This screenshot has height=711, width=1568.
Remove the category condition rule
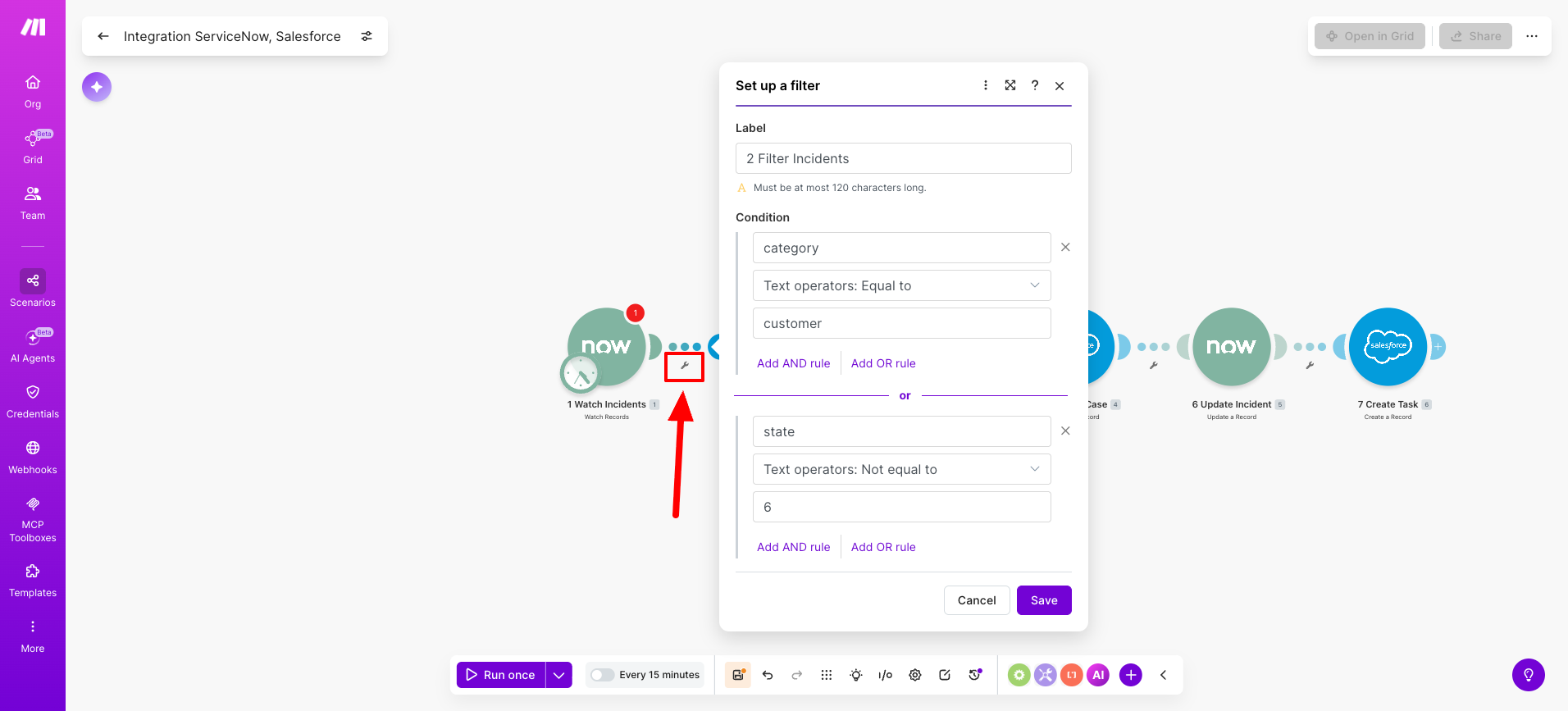click(1065, 247)
